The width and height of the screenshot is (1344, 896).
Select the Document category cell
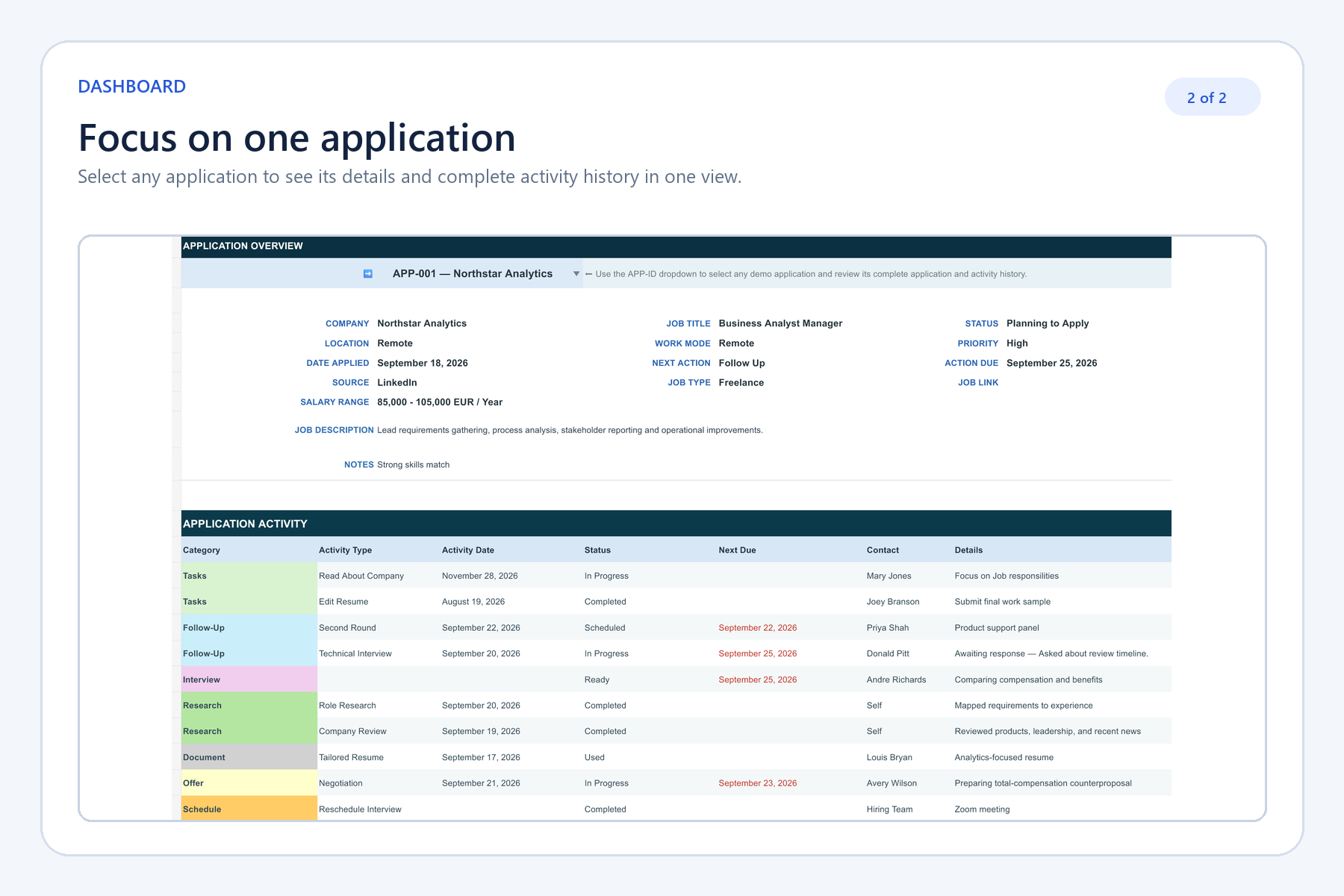coord(249,757)
